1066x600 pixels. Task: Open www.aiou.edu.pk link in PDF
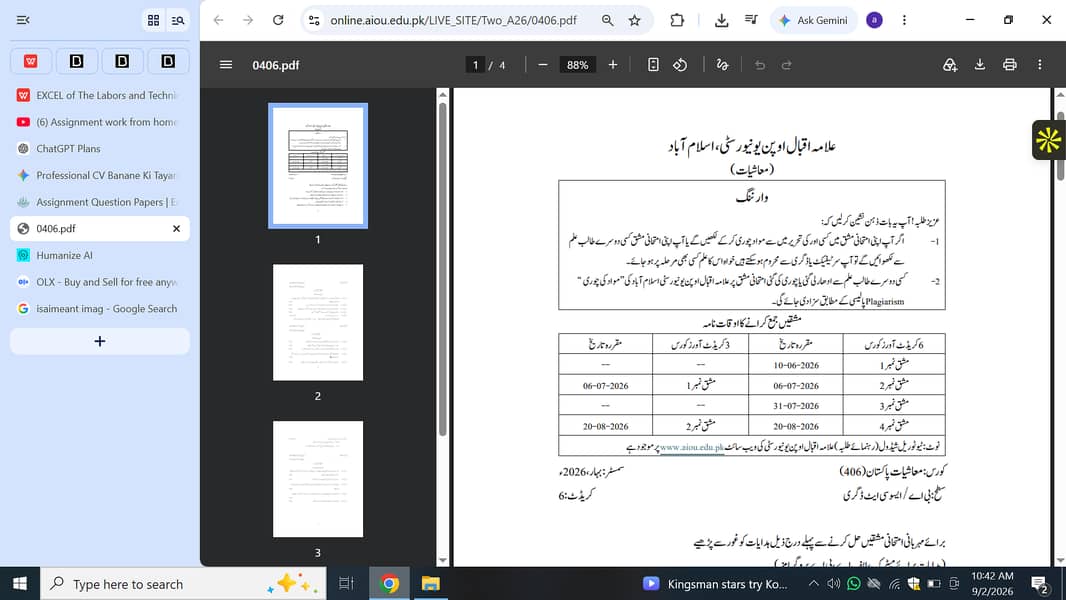[691, 447]
